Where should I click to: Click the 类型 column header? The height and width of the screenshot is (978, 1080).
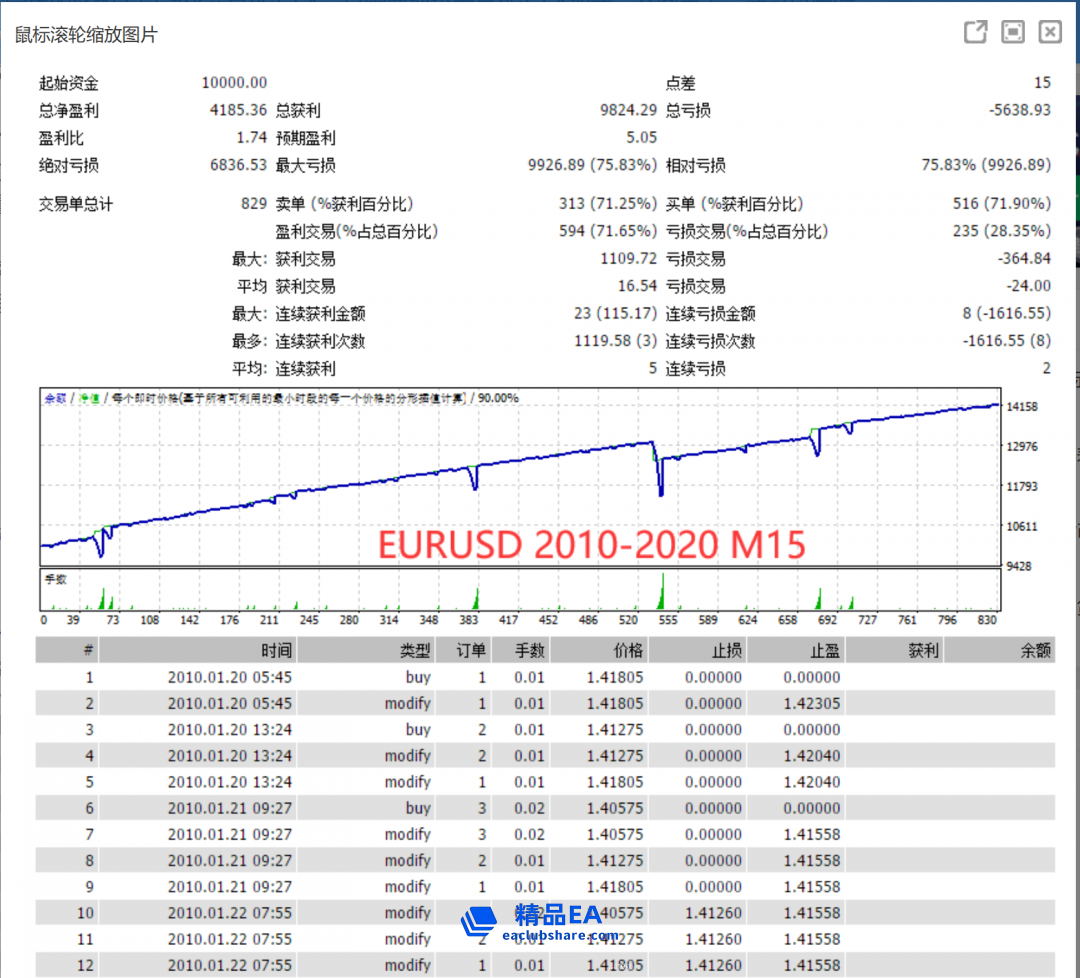pyautogui.click(x=415, y=651)
